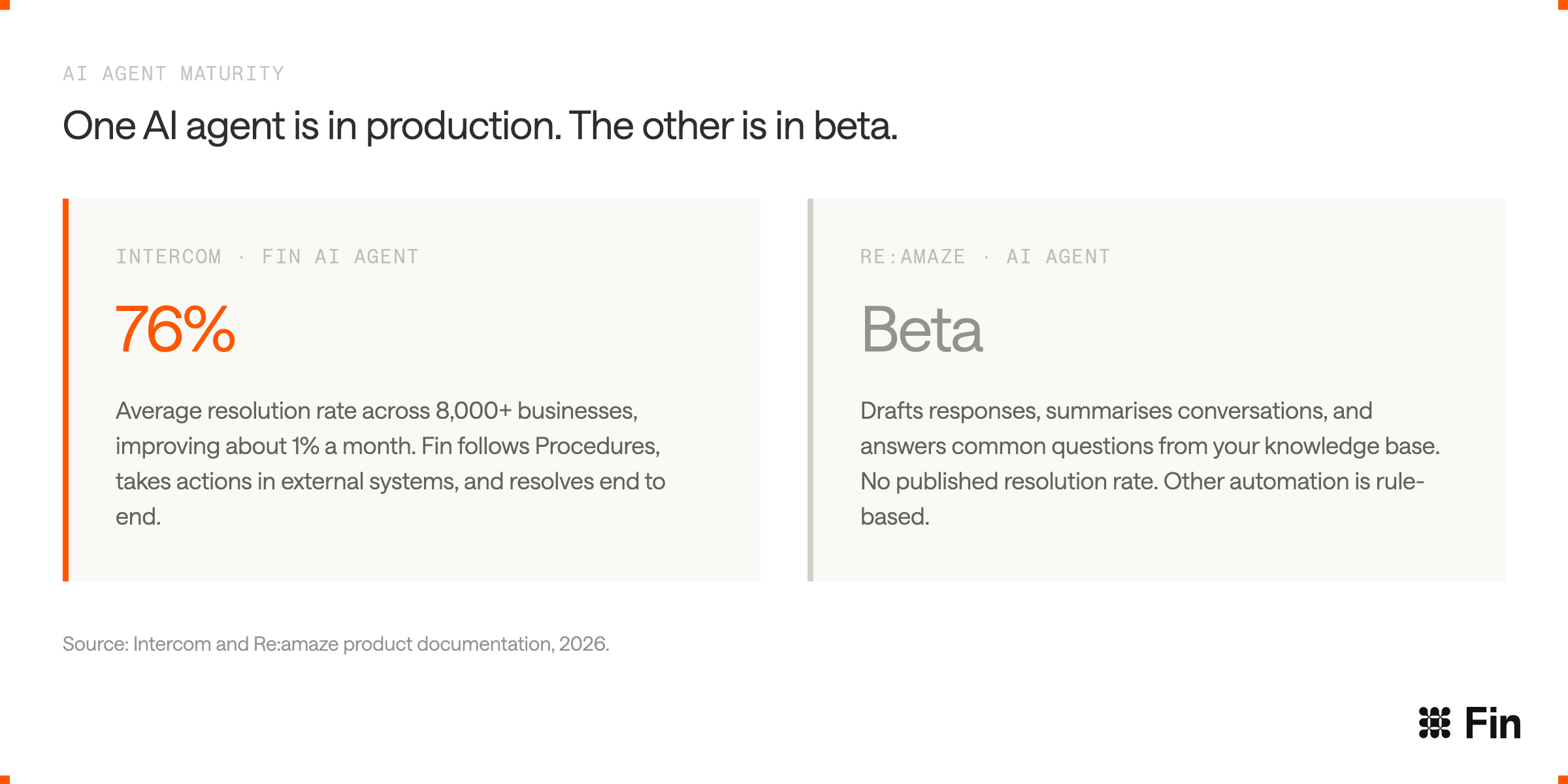Click the Re:amaze drafts responses description
The height and width of the screenshot is (784, 1568).
tap(1150, 463)
